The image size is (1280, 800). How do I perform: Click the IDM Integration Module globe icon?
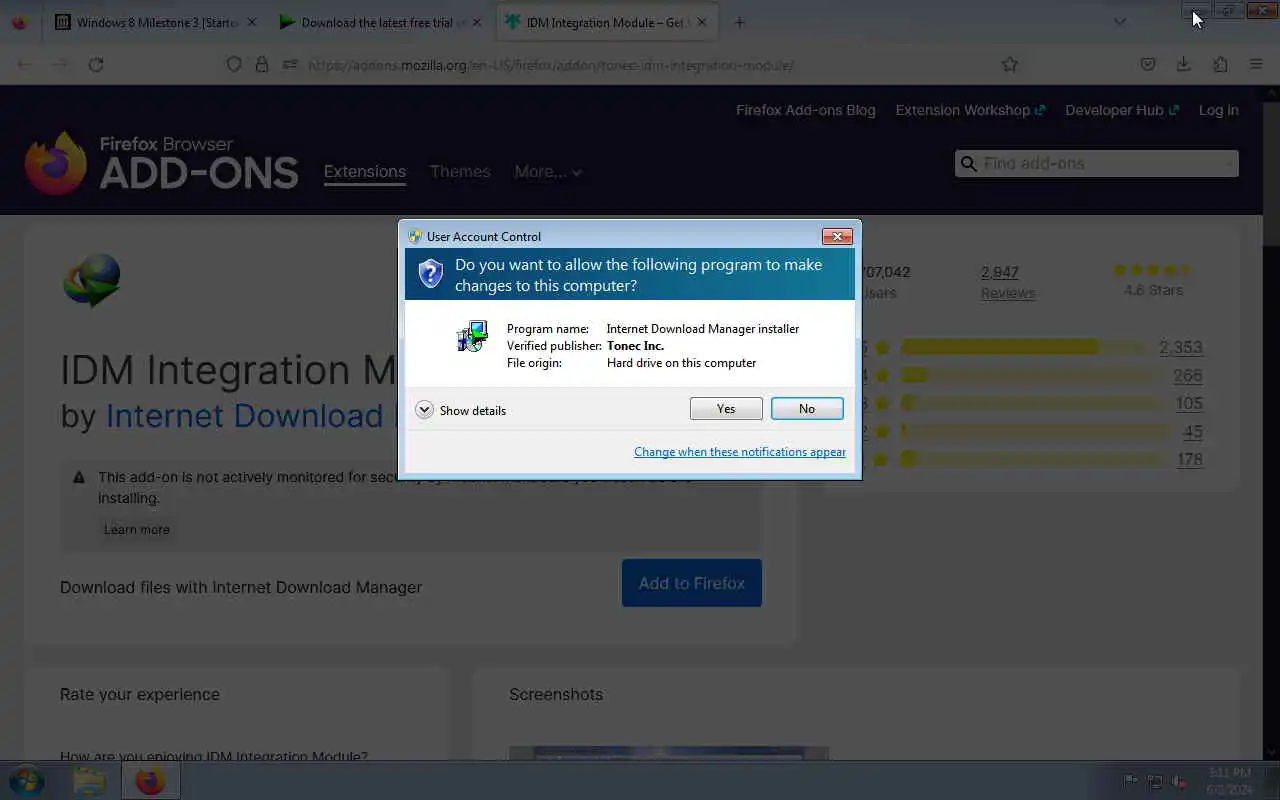click(x=92, y=280)
